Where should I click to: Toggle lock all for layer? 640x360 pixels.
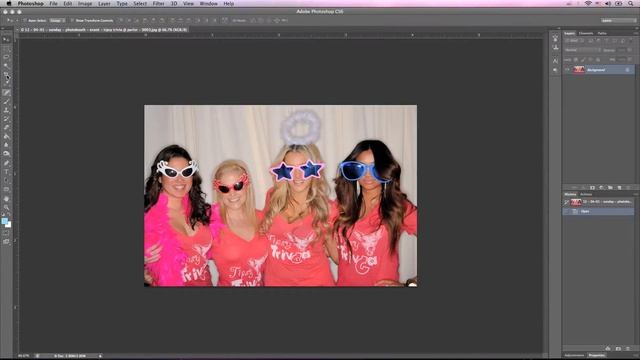click(598, 60)
